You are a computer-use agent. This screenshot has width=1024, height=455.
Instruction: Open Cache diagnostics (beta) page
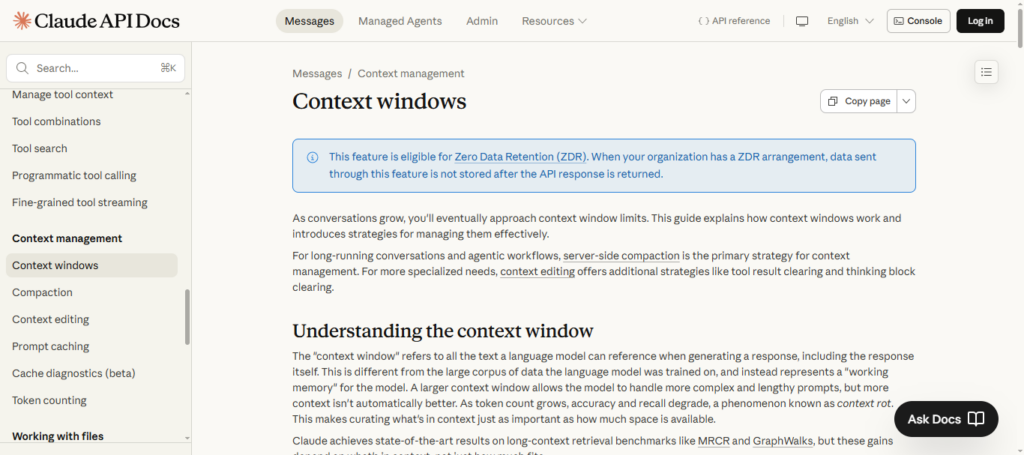[73, 373]
